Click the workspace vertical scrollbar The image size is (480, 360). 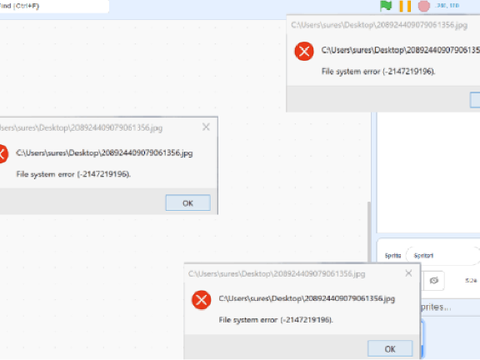[x=369, y=231]
